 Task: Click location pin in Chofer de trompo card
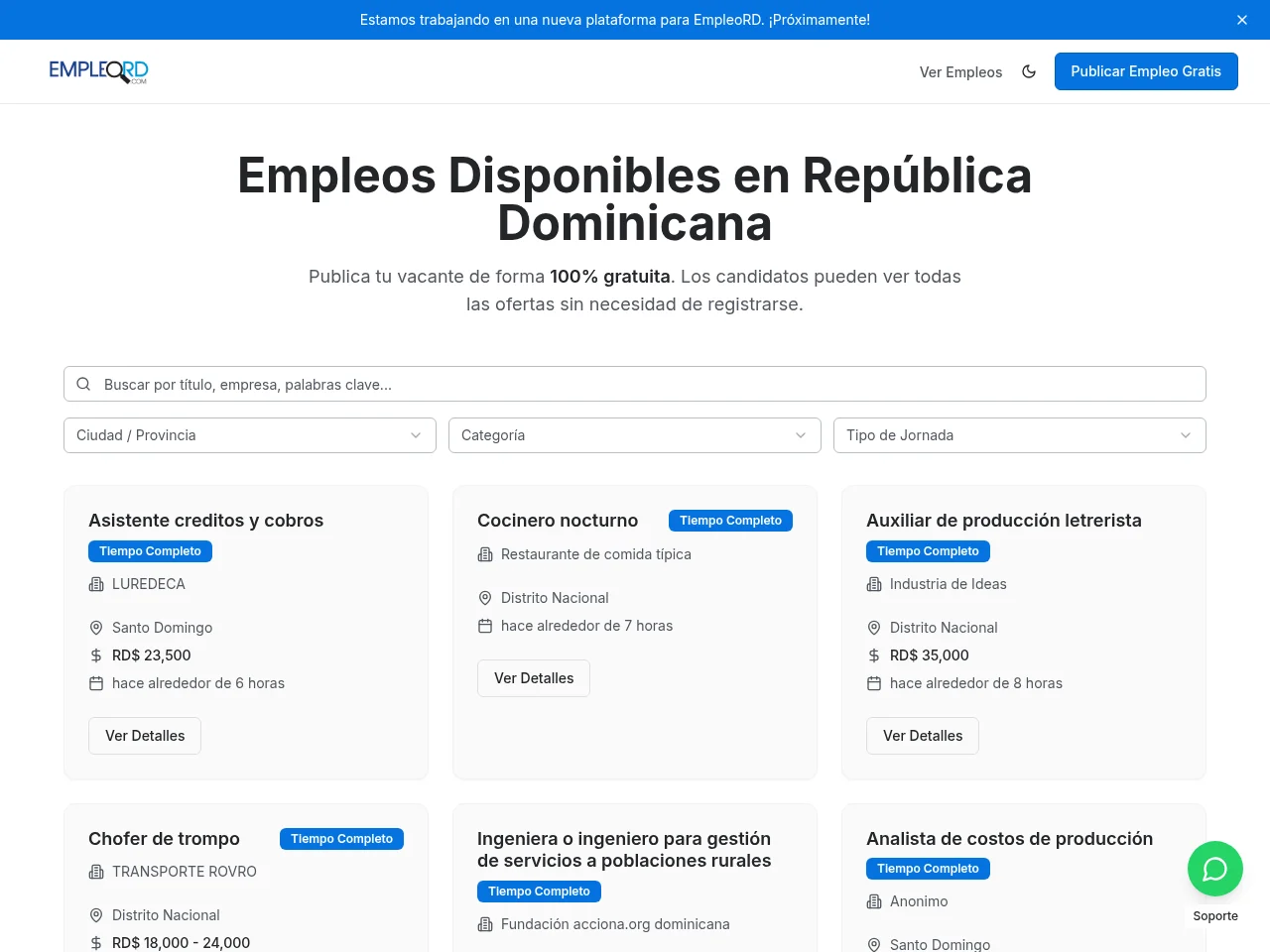96,915
